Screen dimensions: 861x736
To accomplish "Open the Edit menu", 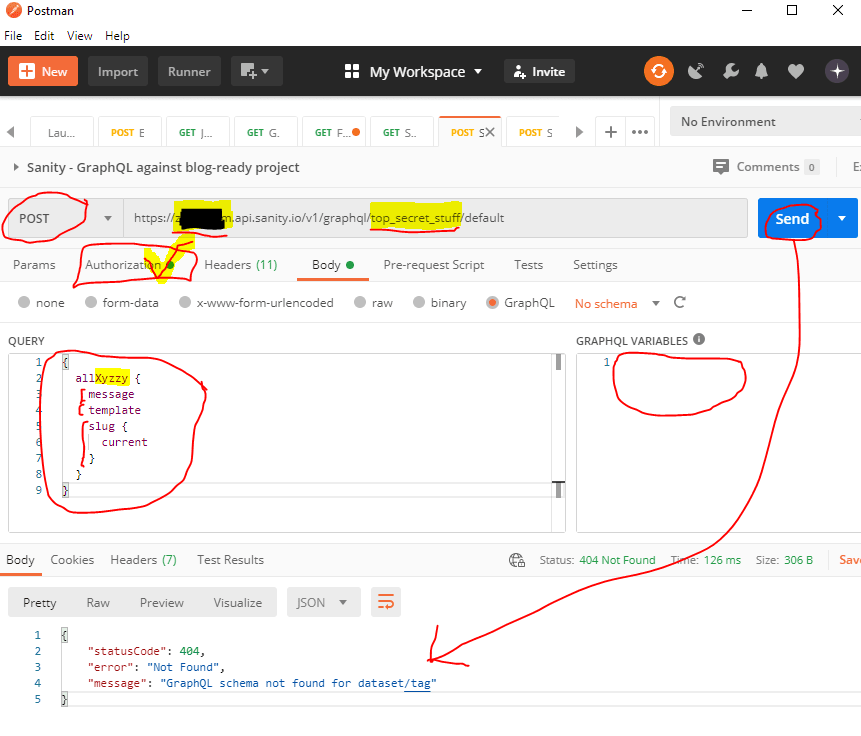I will coord(44,36).
